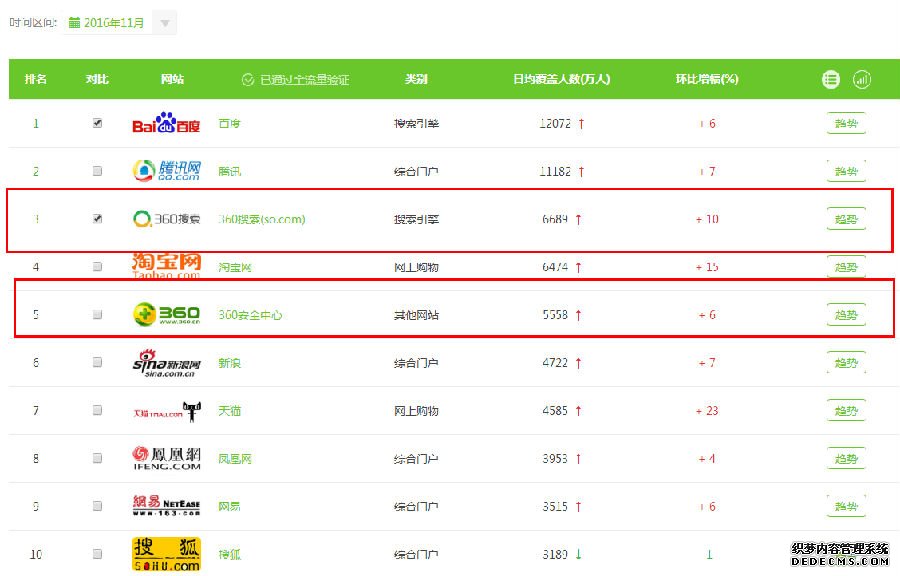Screen dimensions: 900x576
Task: Click the Sohu logo
Action: click(x=166, y=554)
